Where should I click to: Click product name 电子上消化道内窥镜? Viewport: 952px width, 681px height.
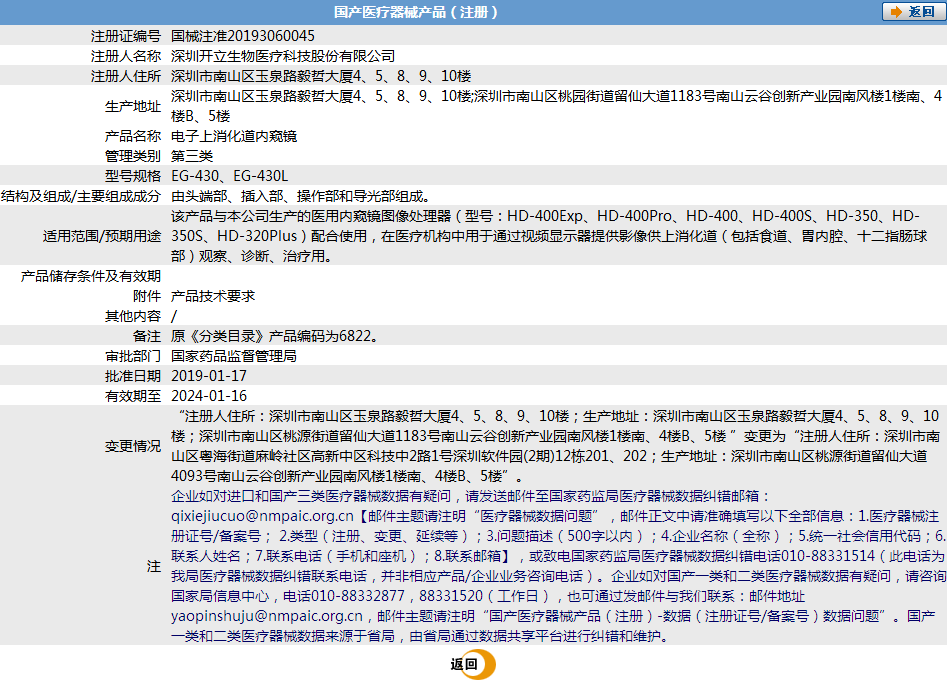tap(234, 136)
